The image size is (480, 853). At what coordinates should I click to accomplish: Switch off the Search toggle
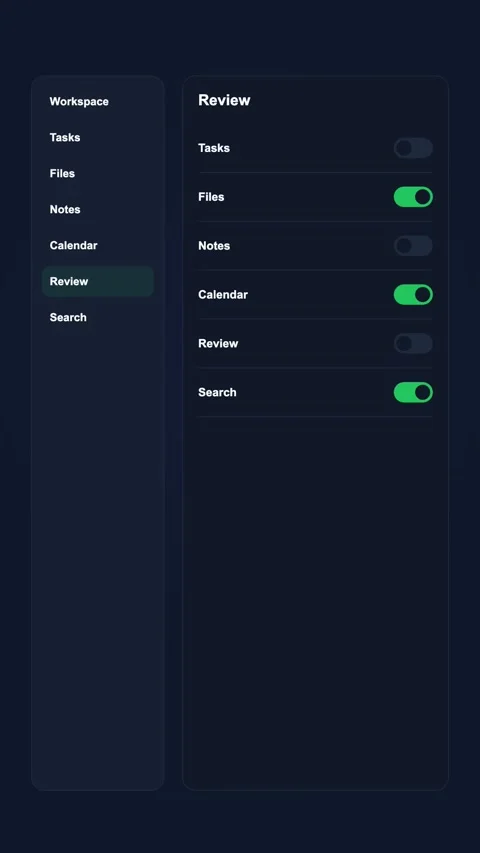[413, 393]
